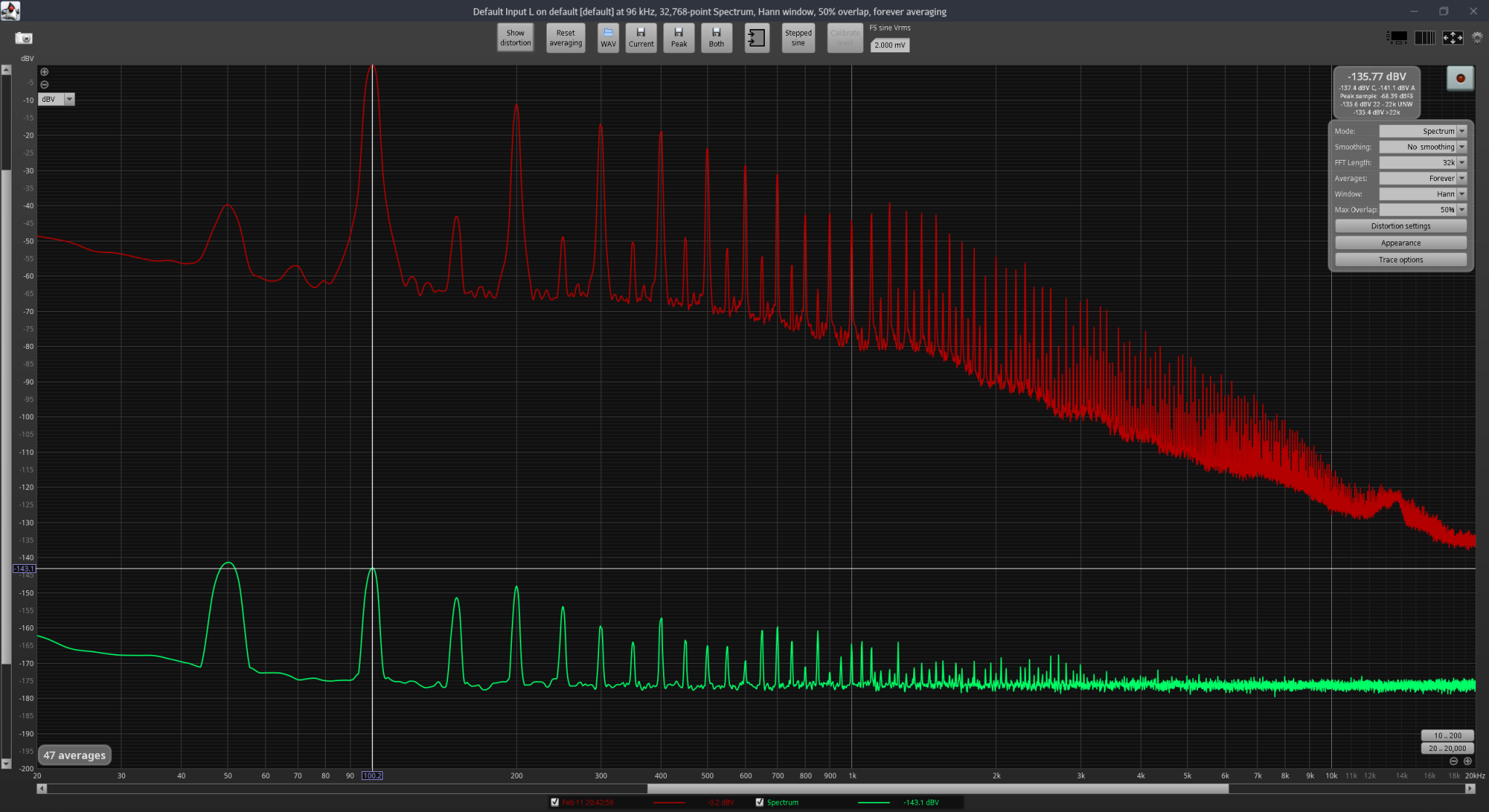Click vertical zoom out minus icon
The height and width of the screenshot is (812, 1489).
(x=44, y=84)
